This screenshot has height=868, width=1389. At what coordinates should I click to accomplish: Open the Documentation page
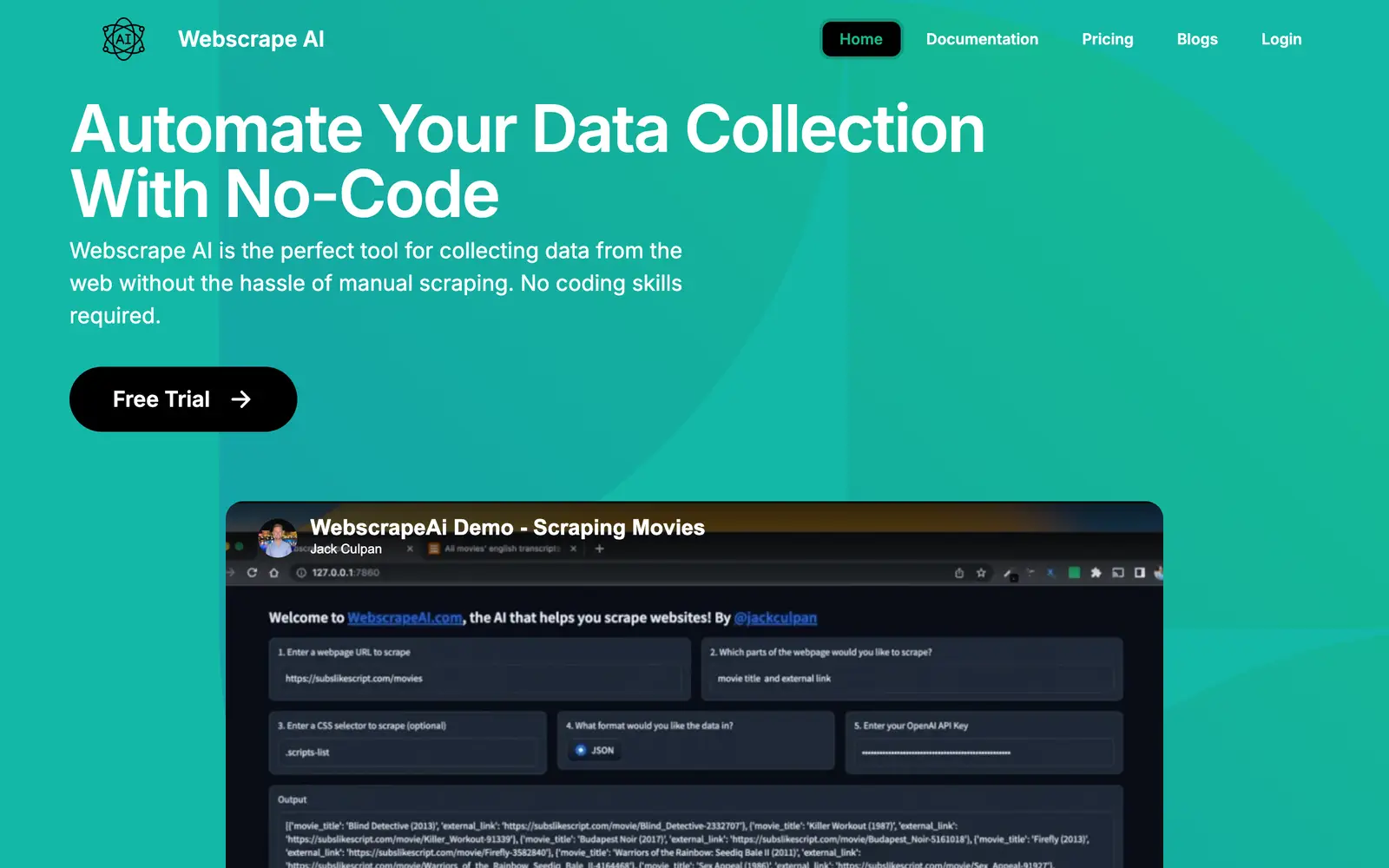point(982,39)
